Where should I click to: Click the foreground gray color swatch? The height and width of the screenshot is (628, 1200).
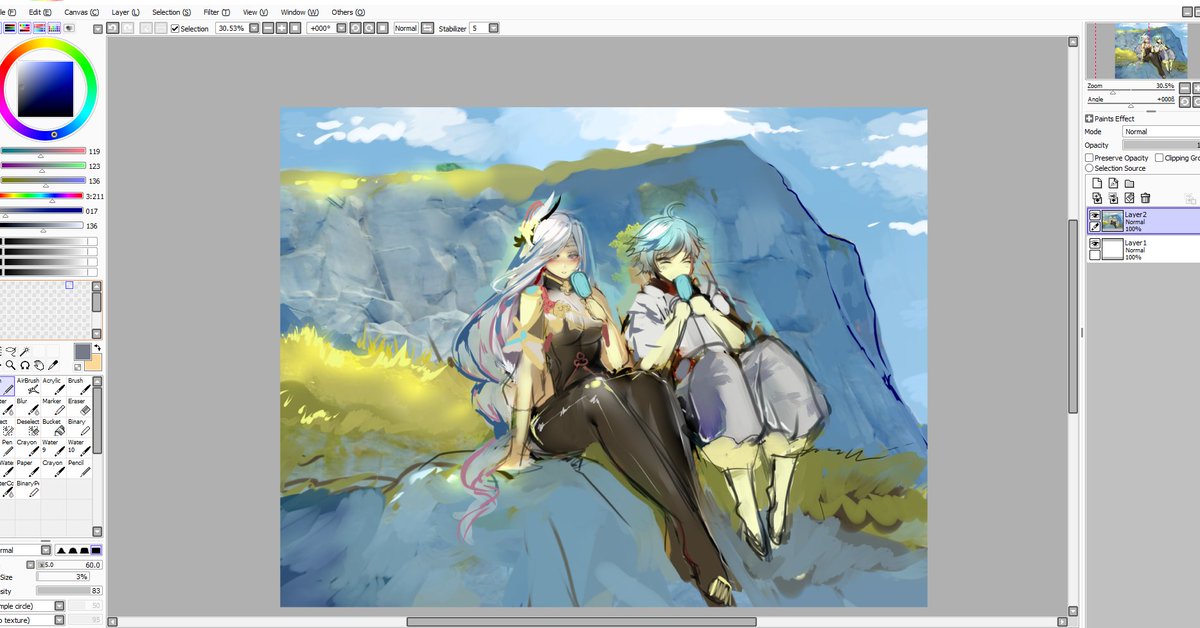pyautogui.click(x=82, y=351)
